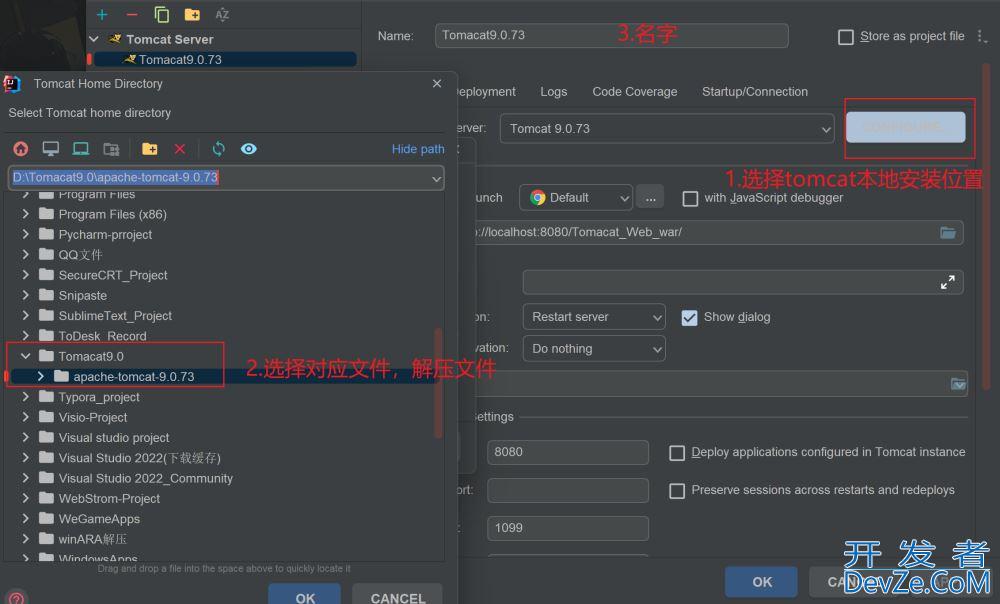The height and width of the screenshot is (604, 1000).
Task: Click the more options icon beside Store as project file
Action: click(x=981, y=36)
